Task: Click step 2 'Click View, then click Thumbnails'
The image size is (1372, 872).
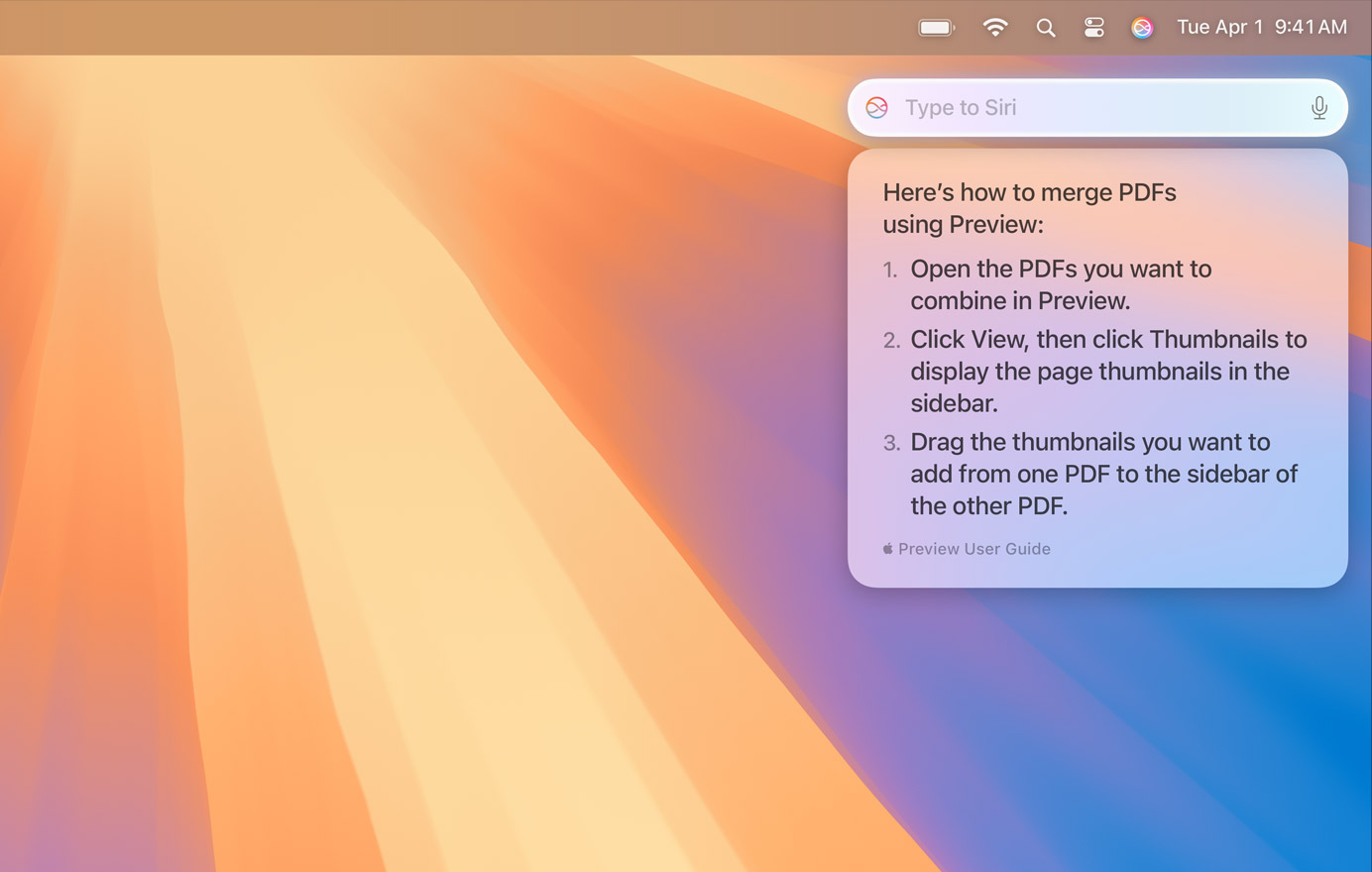Action: coord(1108,371)
